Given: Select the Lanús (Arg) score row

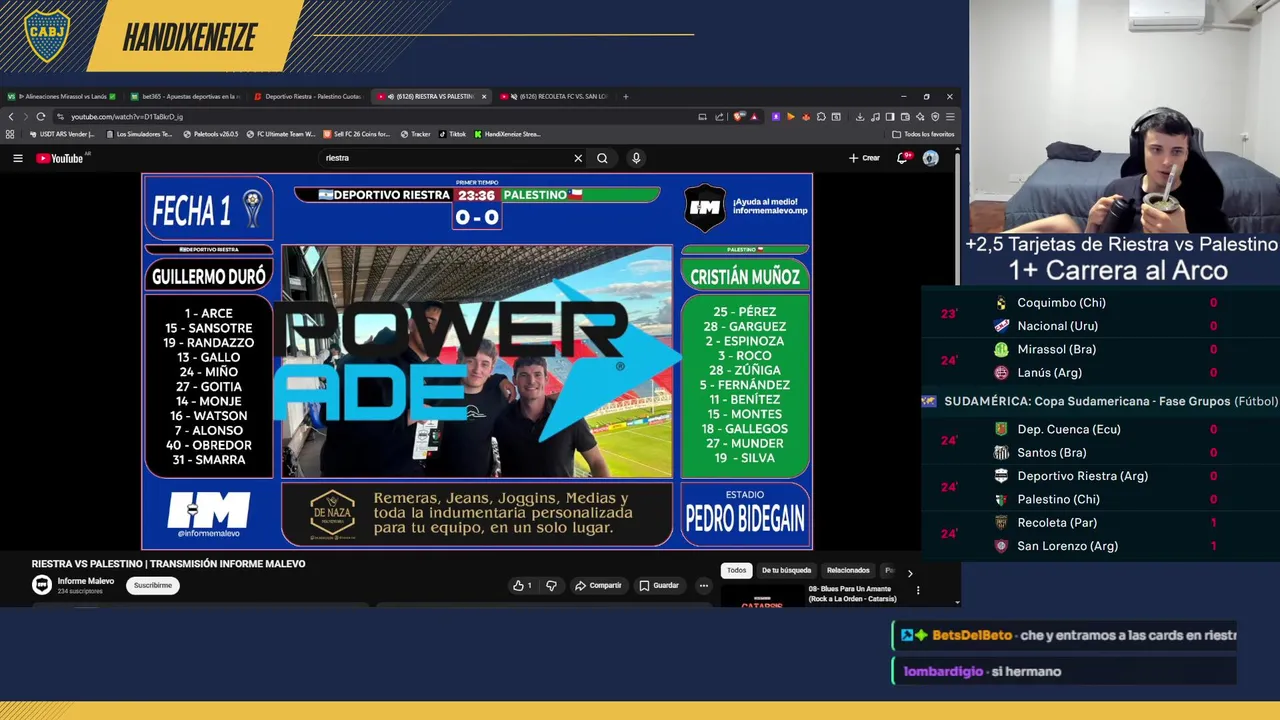Looking at the screenshot, I should click(1100, 372).
